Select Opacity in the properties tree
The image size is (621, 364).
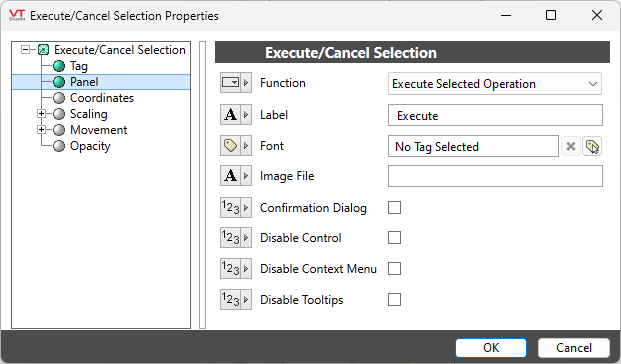90,146
